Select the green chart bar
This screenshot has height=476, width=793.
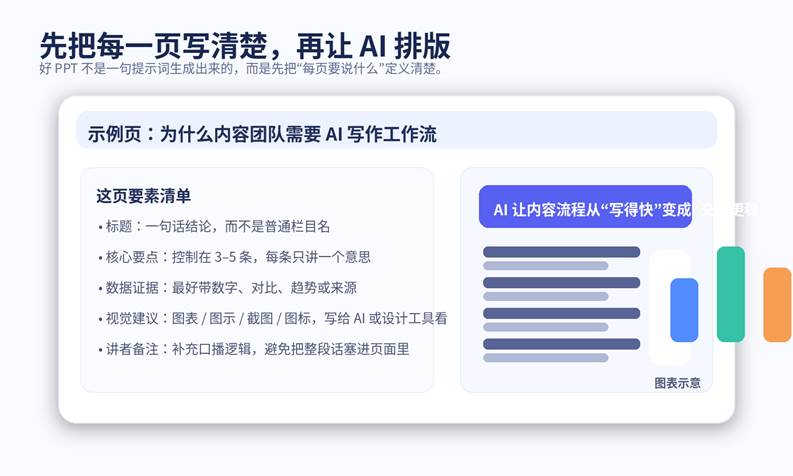[x=731, y=294]
